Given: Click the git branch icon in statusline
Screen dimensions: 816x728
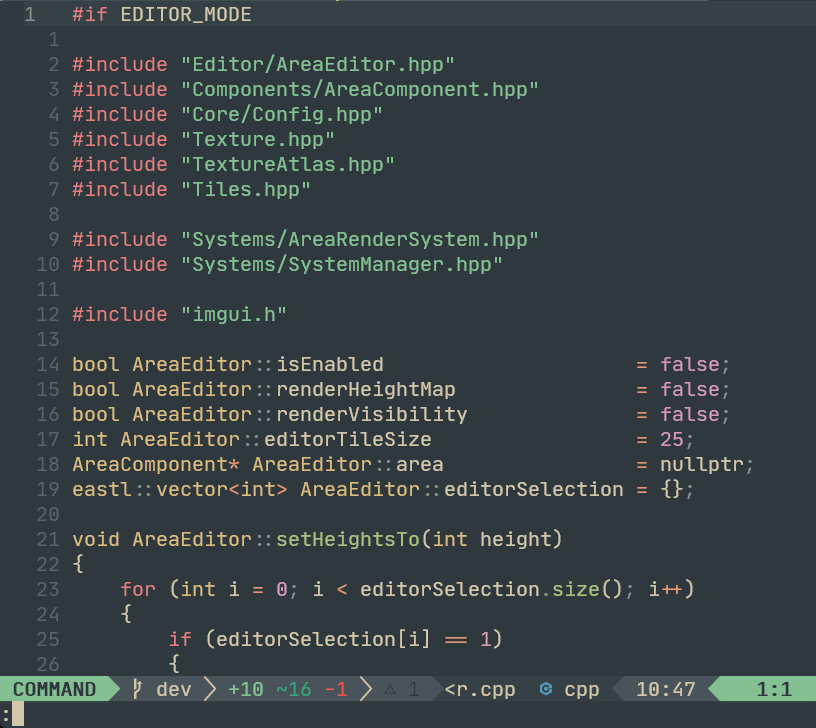Looking at the screenshot, I should (137, 689).
